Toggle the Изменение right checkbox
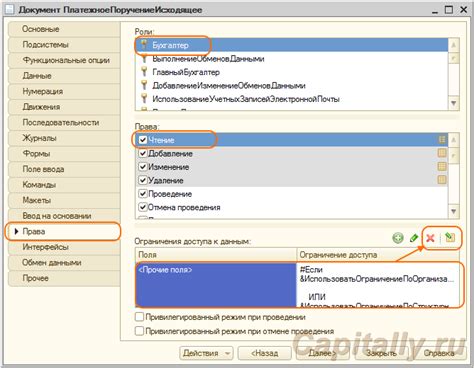 (143, 167)
